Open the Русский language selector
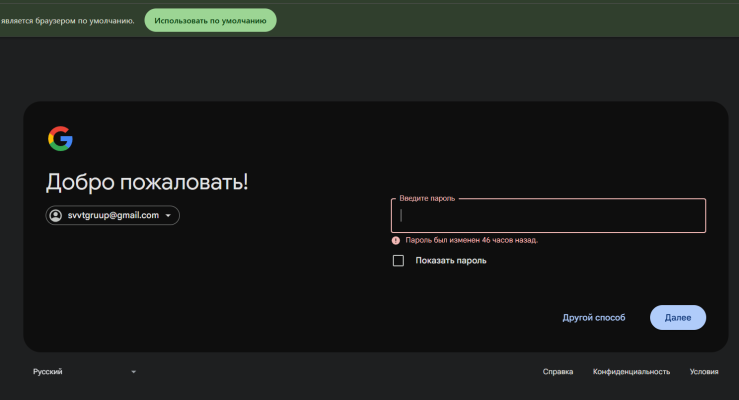This screenshot has height=400, width=739. pos(85,372)
